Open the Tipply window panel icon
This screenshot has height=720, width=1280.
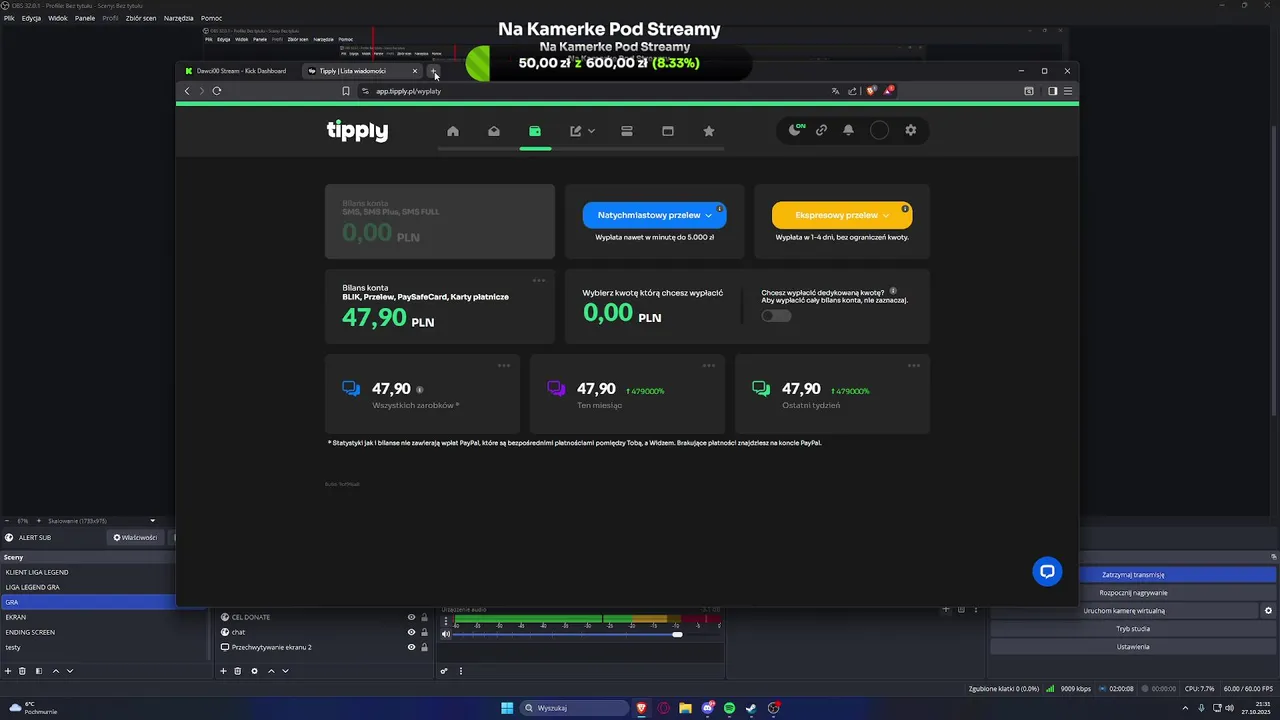click(668, 131)
